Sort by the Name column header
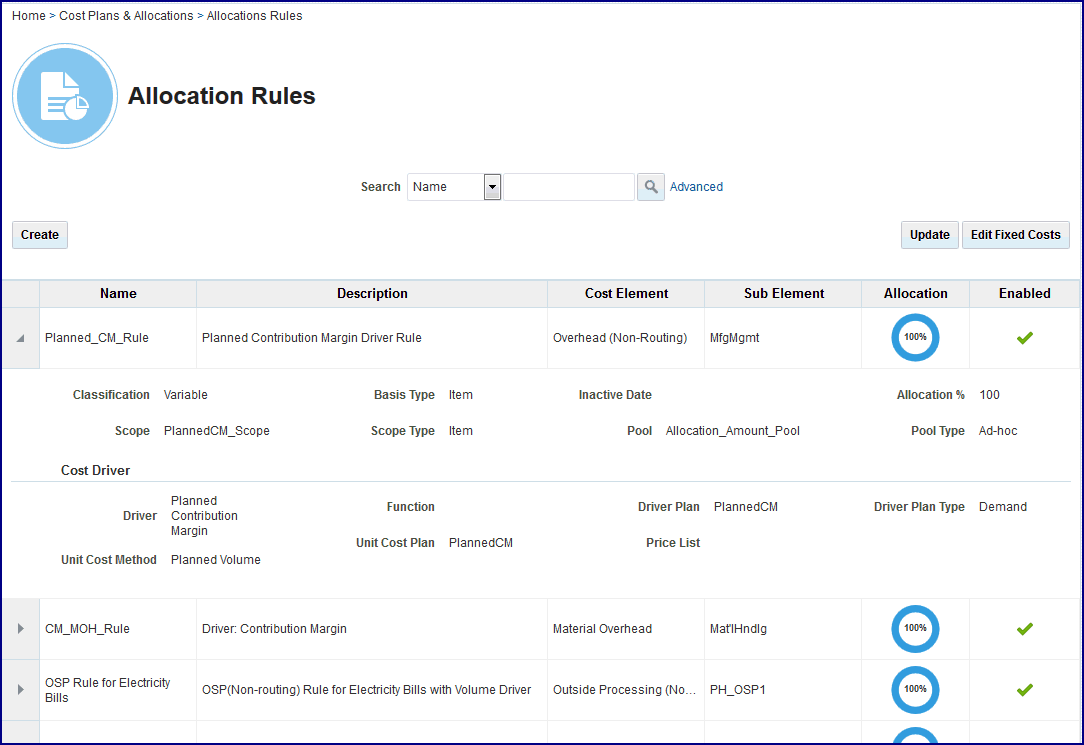This screenshot has height=745, width=1084. tap(118, 293)
